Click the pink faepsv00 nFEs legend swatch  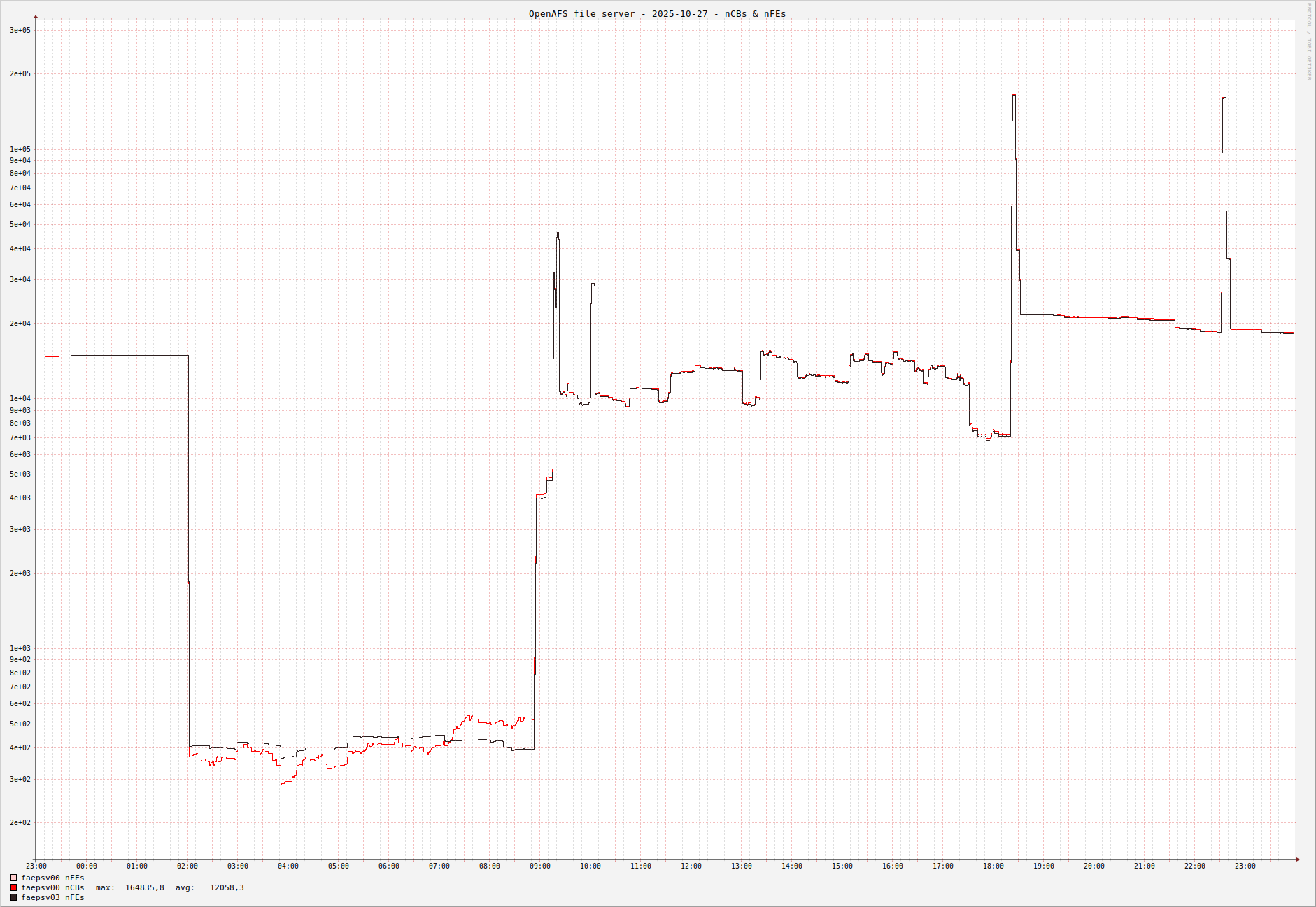point(13,878)
